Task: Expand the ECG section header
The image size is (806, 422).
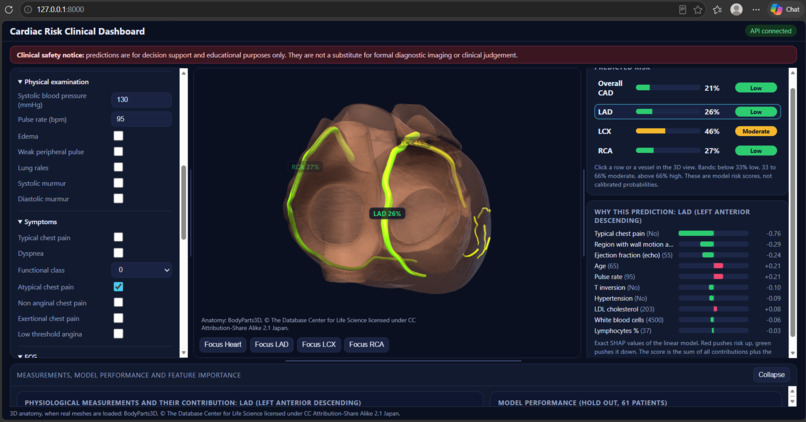Action: tap(27, 356)
